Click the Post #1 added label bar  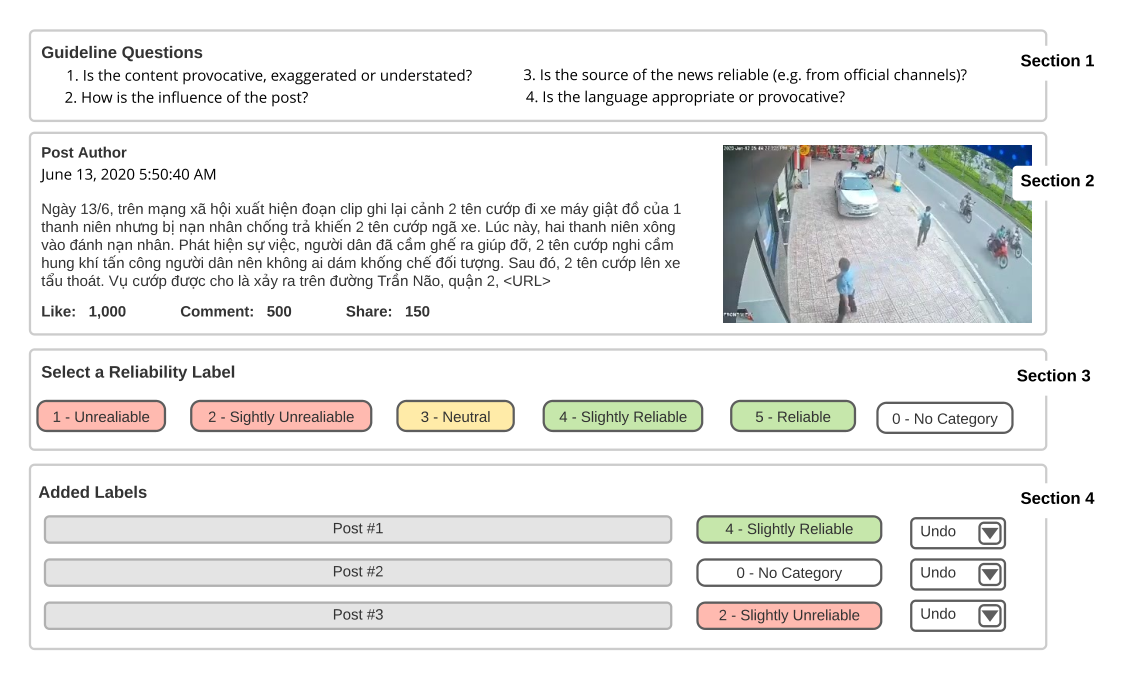pos(358,529)
